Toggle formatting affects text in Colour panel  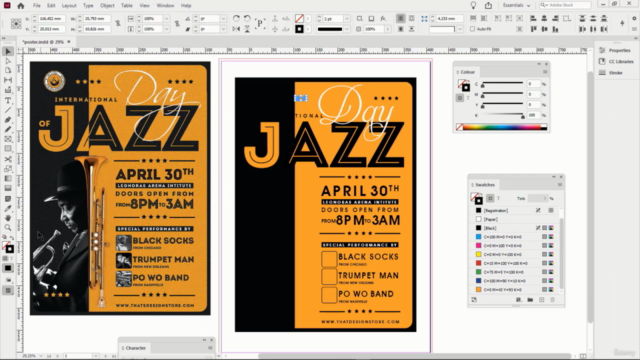click(x=468, y=98)
